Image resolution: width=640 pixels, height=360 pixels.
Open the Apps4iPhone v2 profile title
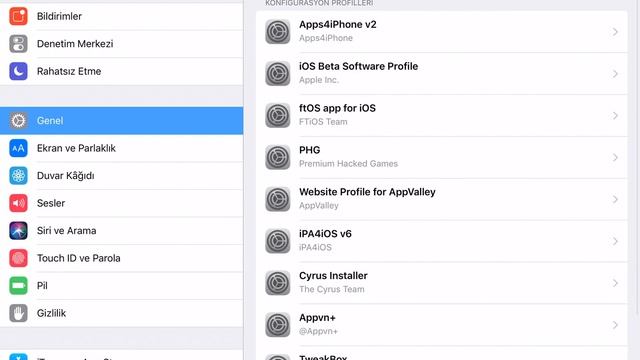coord(338,24)
